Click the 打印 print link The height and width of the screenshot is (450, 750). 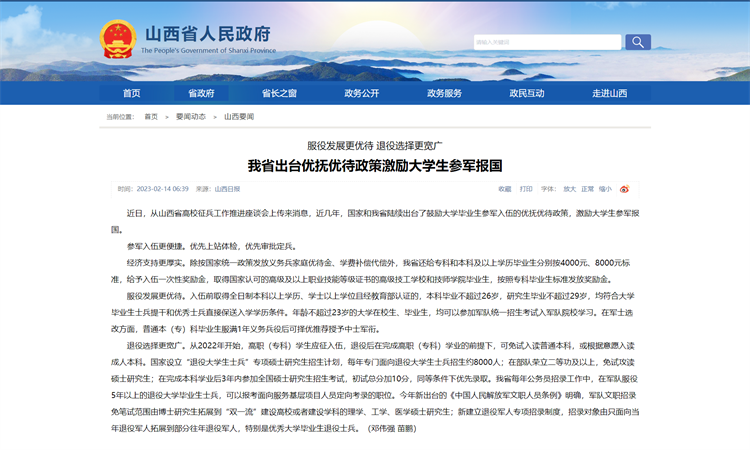(526, 188)
